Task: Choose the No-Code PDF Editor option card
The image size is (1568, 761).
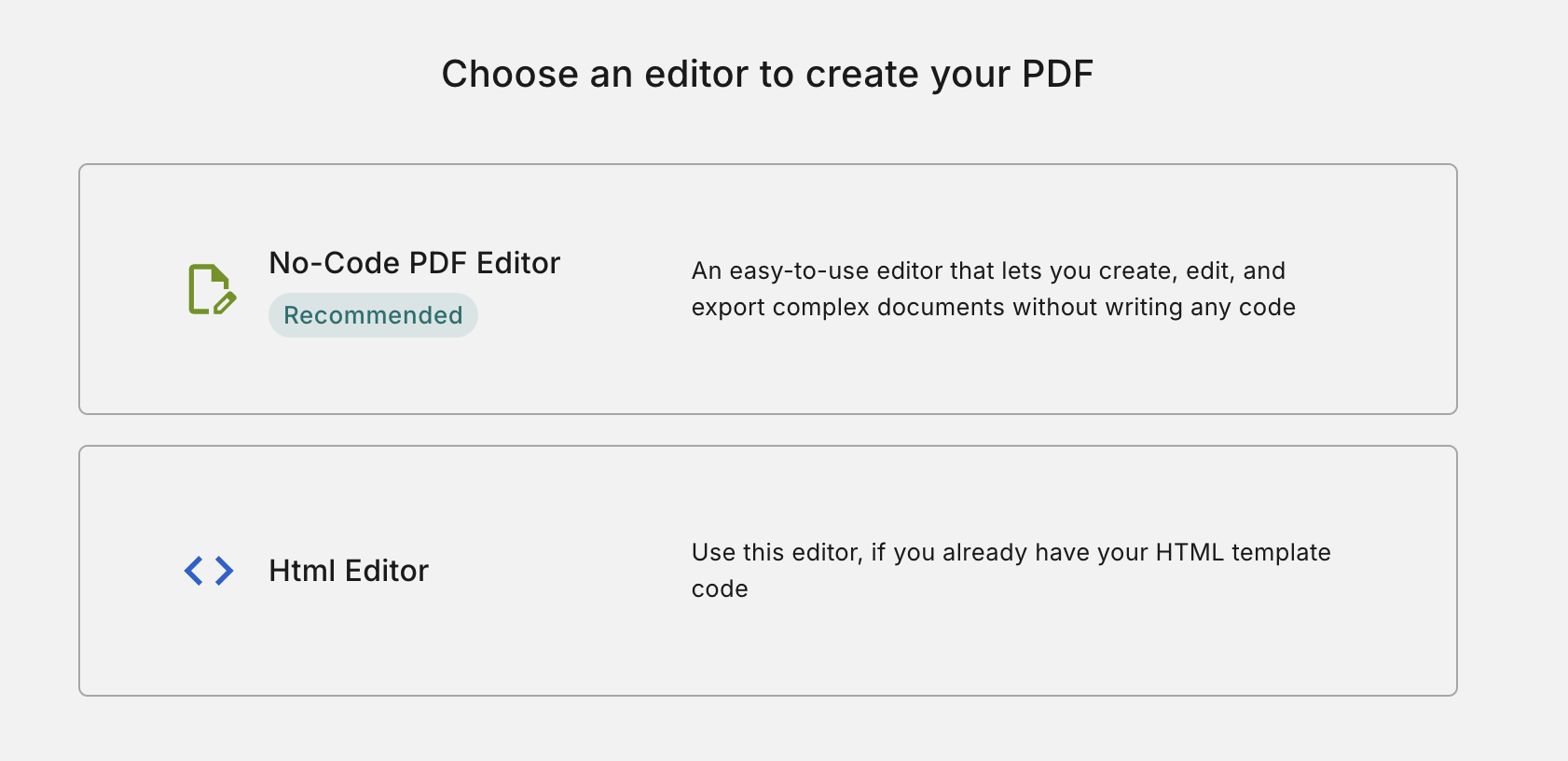Action: pyautogui.click(x=768, y=289)
